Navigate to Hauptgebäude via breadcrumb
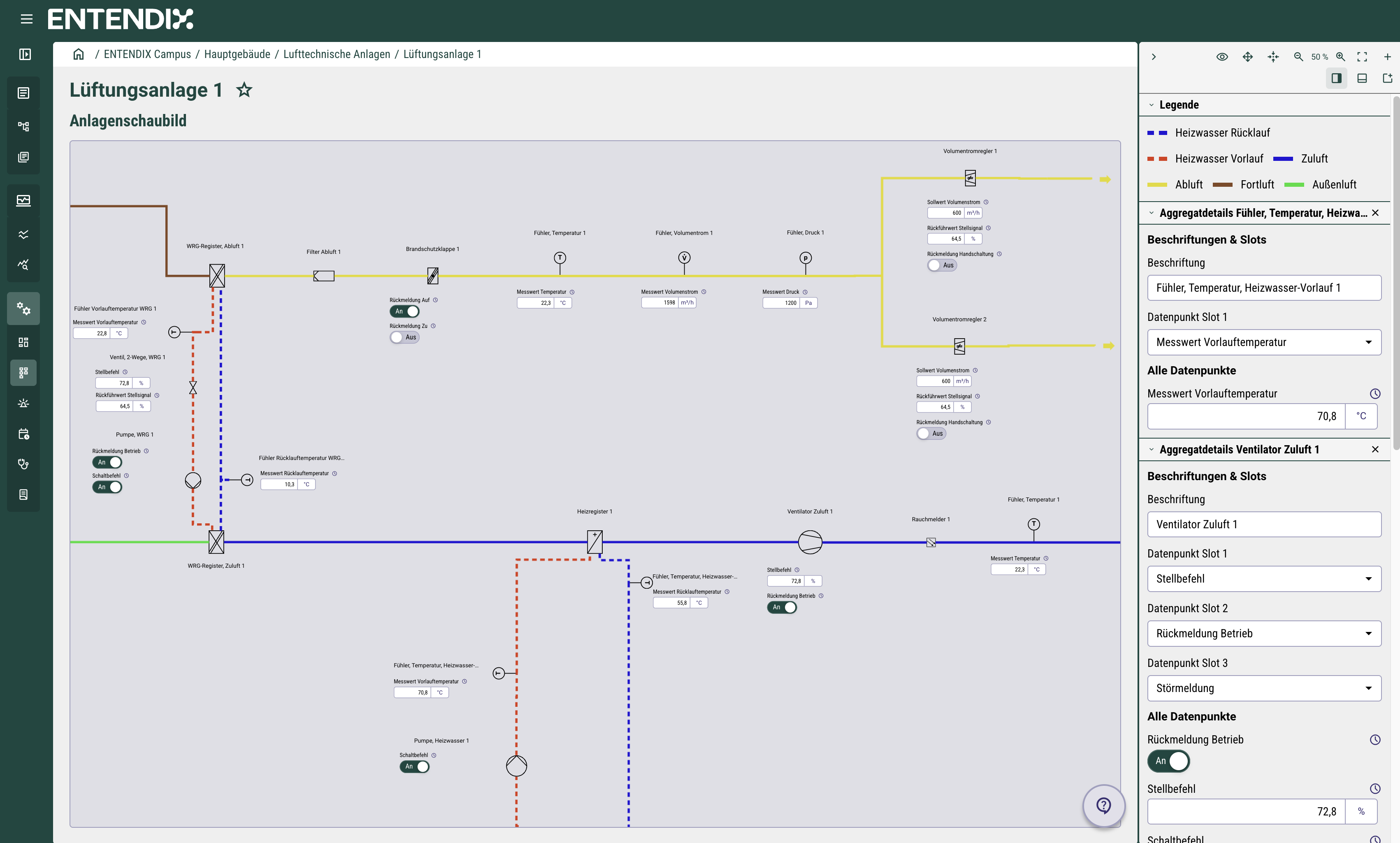This screenshot has height=843, width=1400. 237,54
